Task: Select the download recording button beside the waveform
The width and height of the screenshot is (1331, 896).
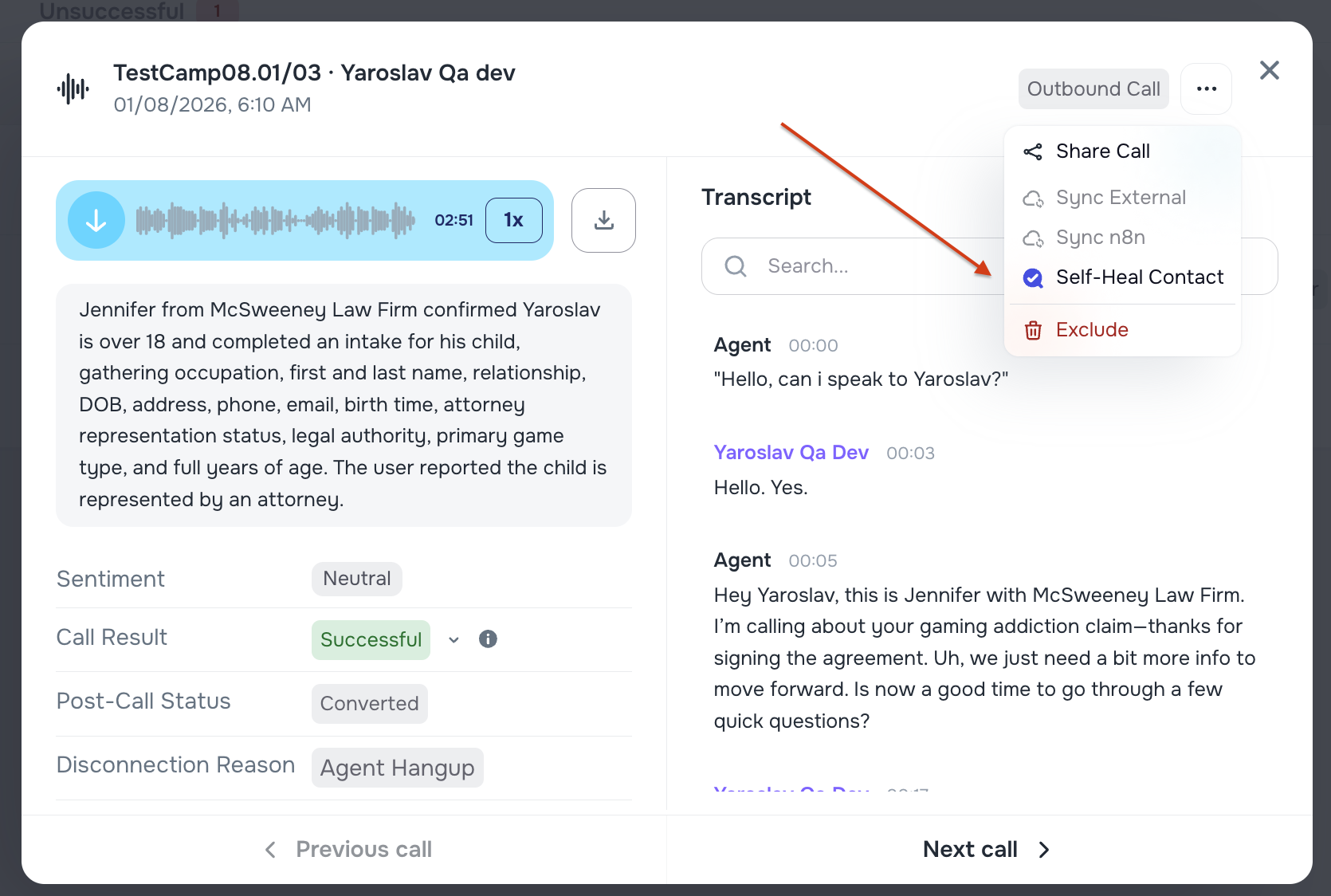Action: pos(603,220)
